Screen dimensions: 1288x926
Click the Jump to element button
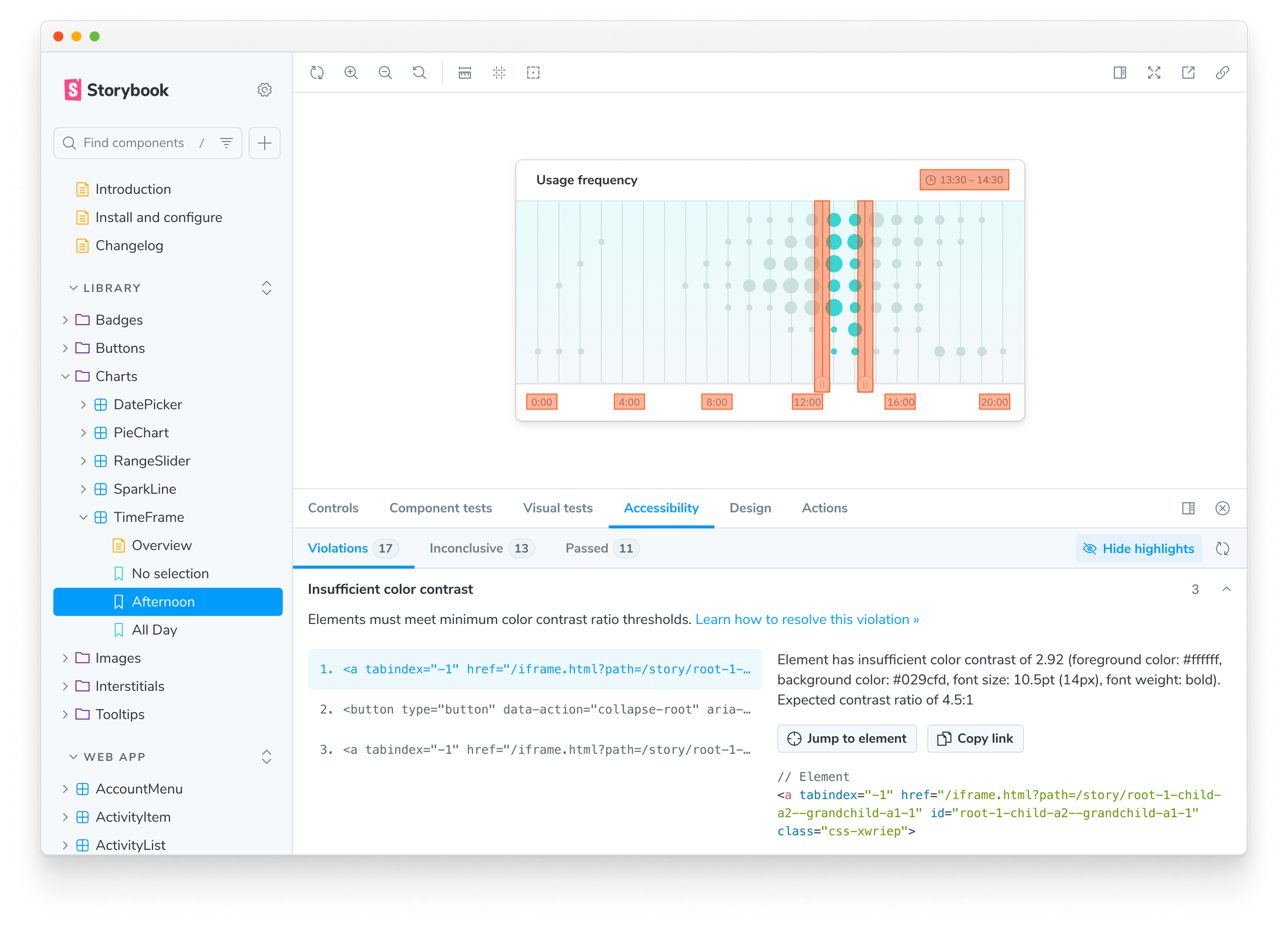[x=847, y=739]
